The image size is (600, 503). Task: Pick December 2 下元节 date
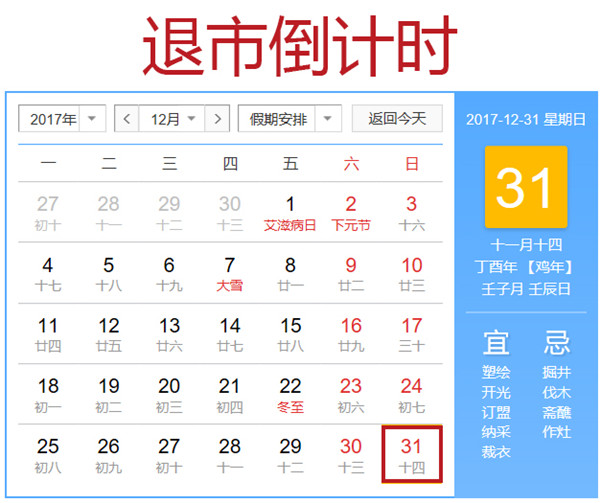coord(351,213)
